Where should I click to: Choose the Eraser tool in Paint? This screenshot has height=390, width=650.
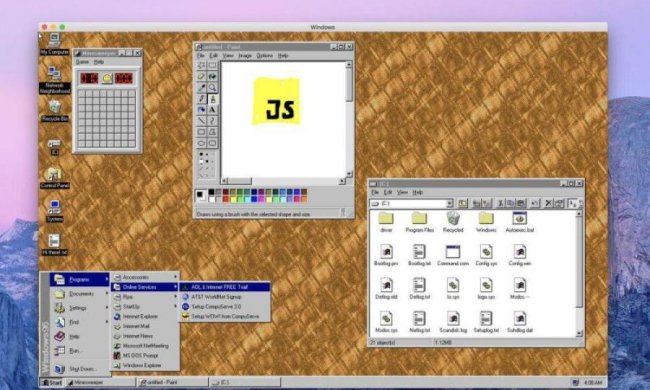201,77
